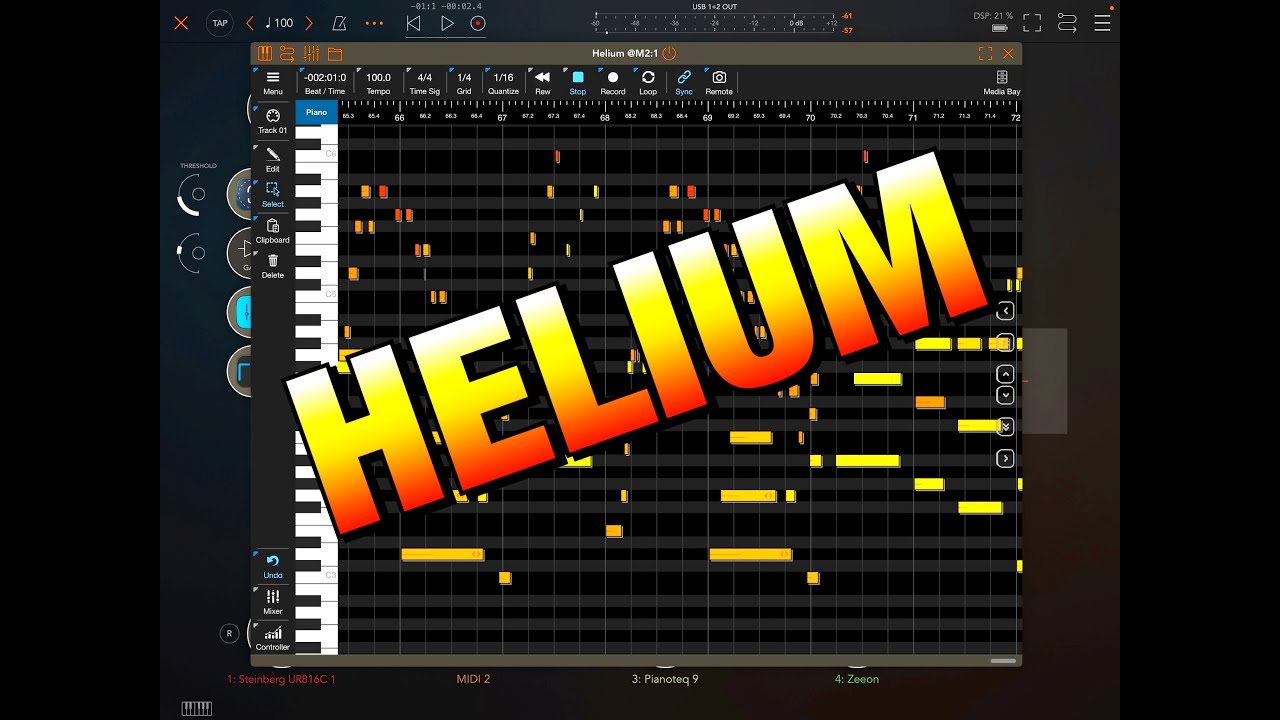Show the on-screen keyboard icon bottom left
The width and height of the screenshot is (1280, 720).
coord(197,708)
